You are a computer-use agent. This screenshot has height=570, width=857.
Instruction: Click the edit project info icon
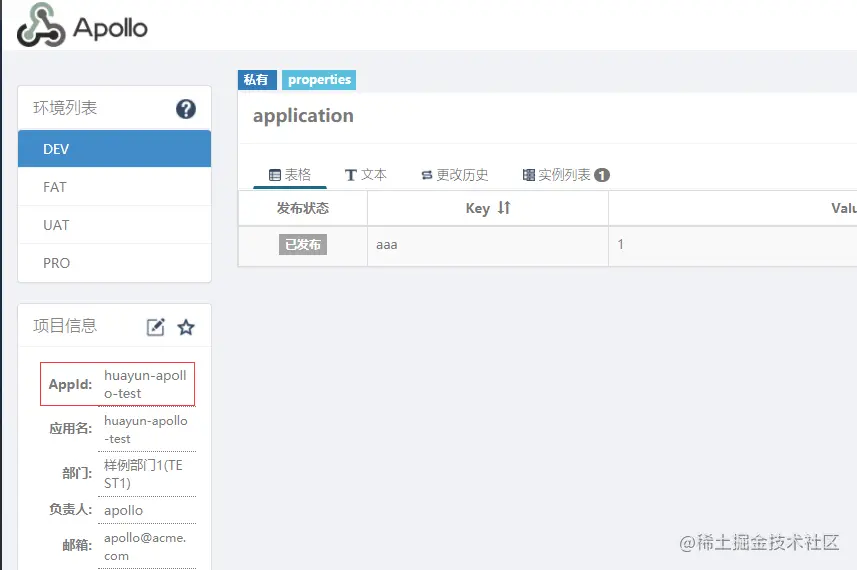pos(155,327)
